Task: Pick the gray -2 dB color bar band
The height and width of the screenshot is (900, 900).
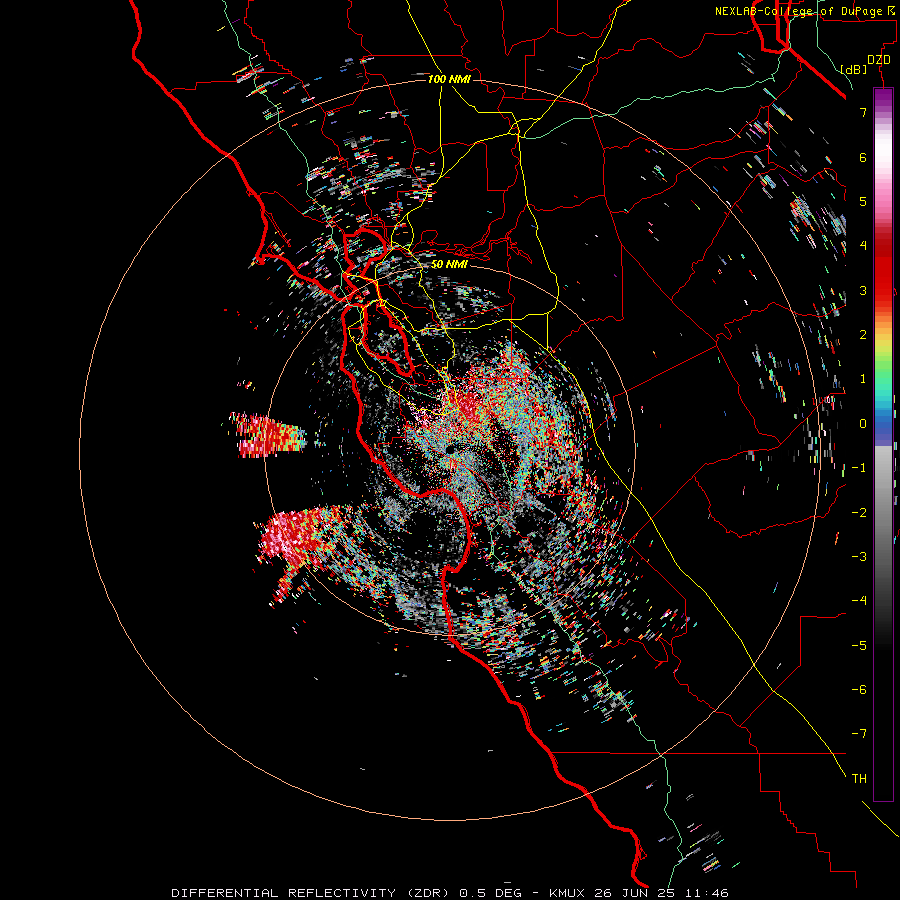Action: click(x=883, y=513)
